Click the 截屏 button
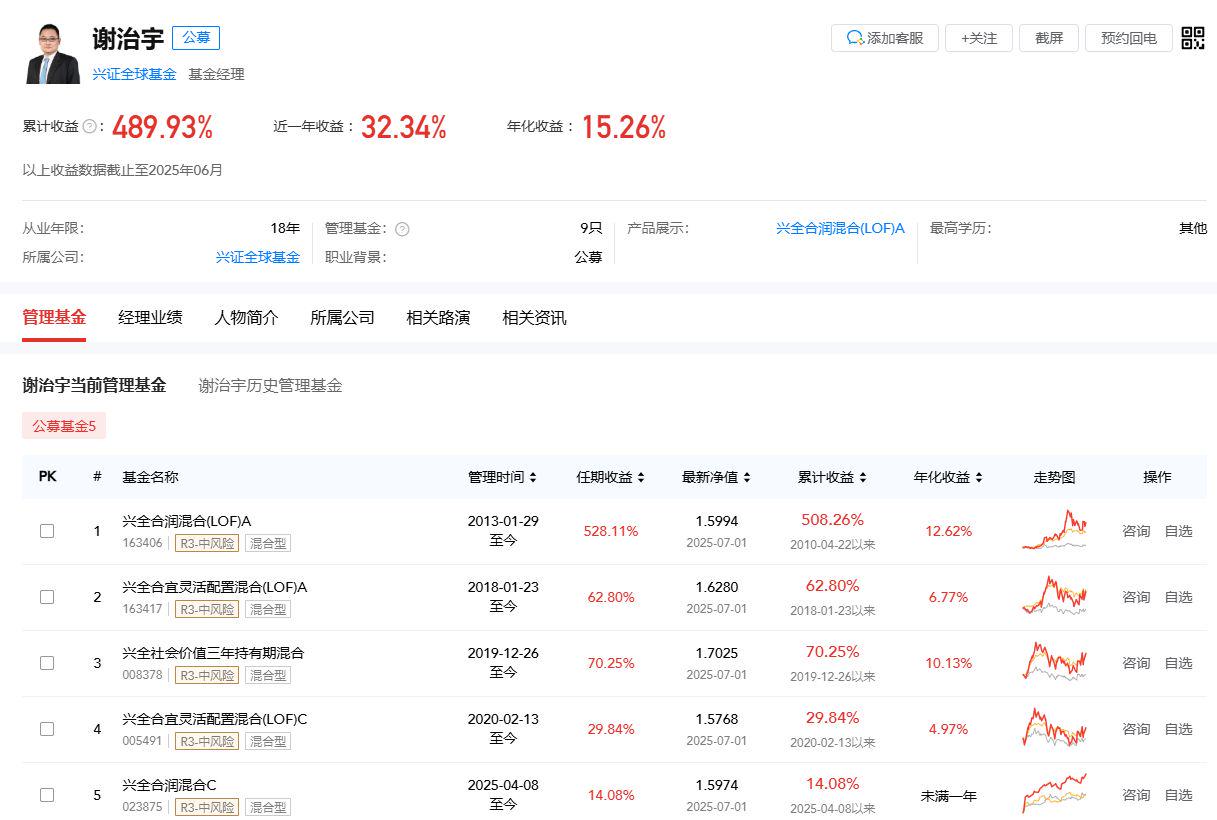This screenshot has width=1217, height=820. pos(1049,38)
